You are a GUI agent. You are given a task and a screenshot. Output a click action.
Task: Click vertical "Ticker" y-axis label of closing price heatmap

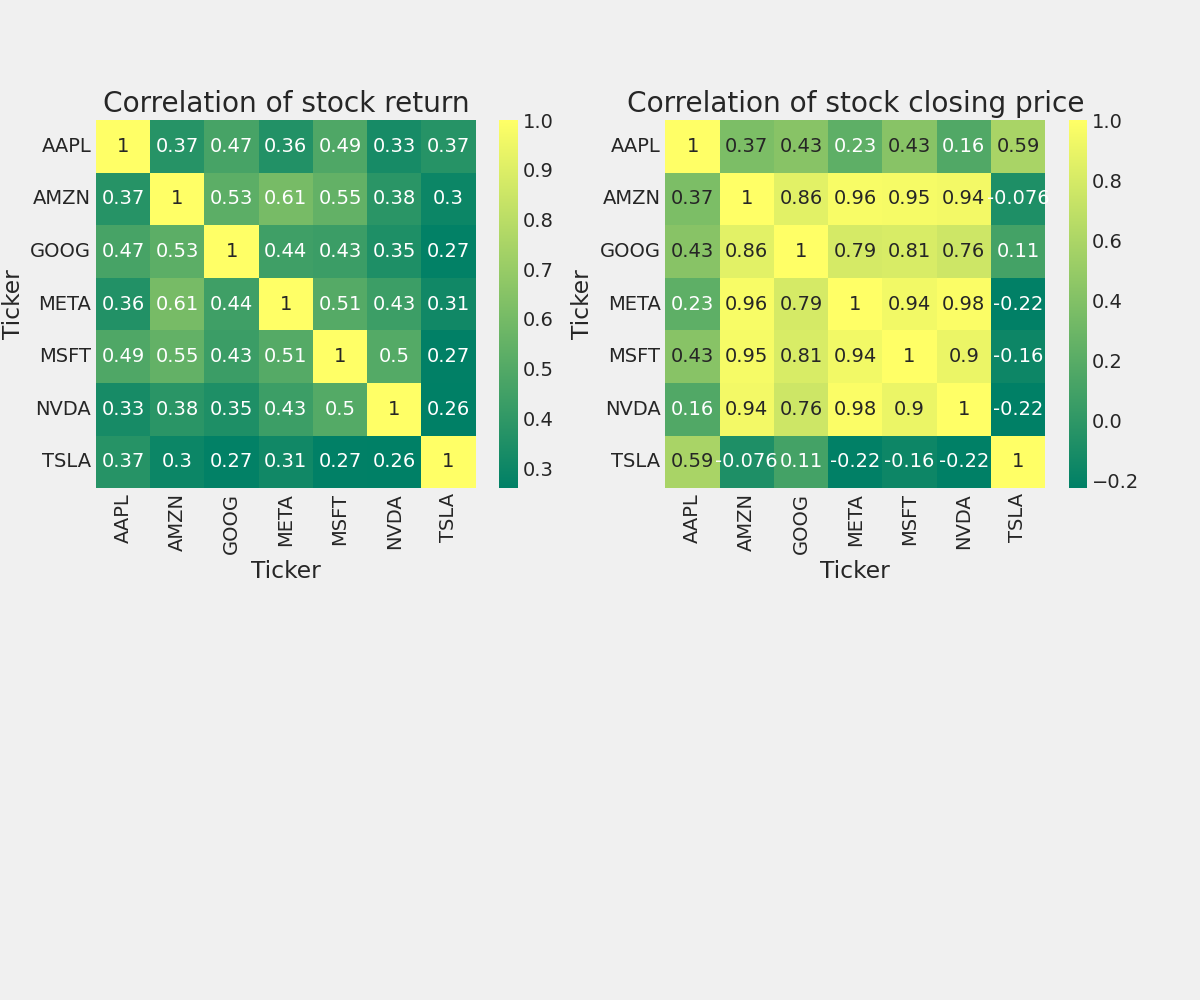pos(581,304)
